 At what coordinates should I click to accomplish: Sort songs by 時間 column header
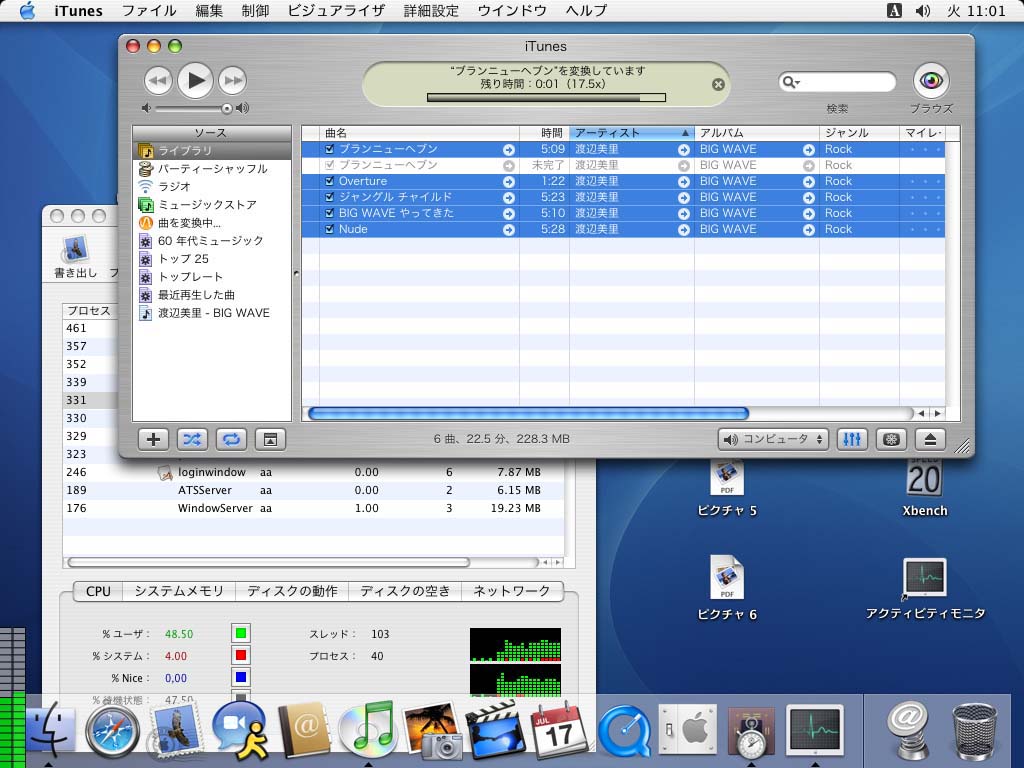click(x=545, y=133)
